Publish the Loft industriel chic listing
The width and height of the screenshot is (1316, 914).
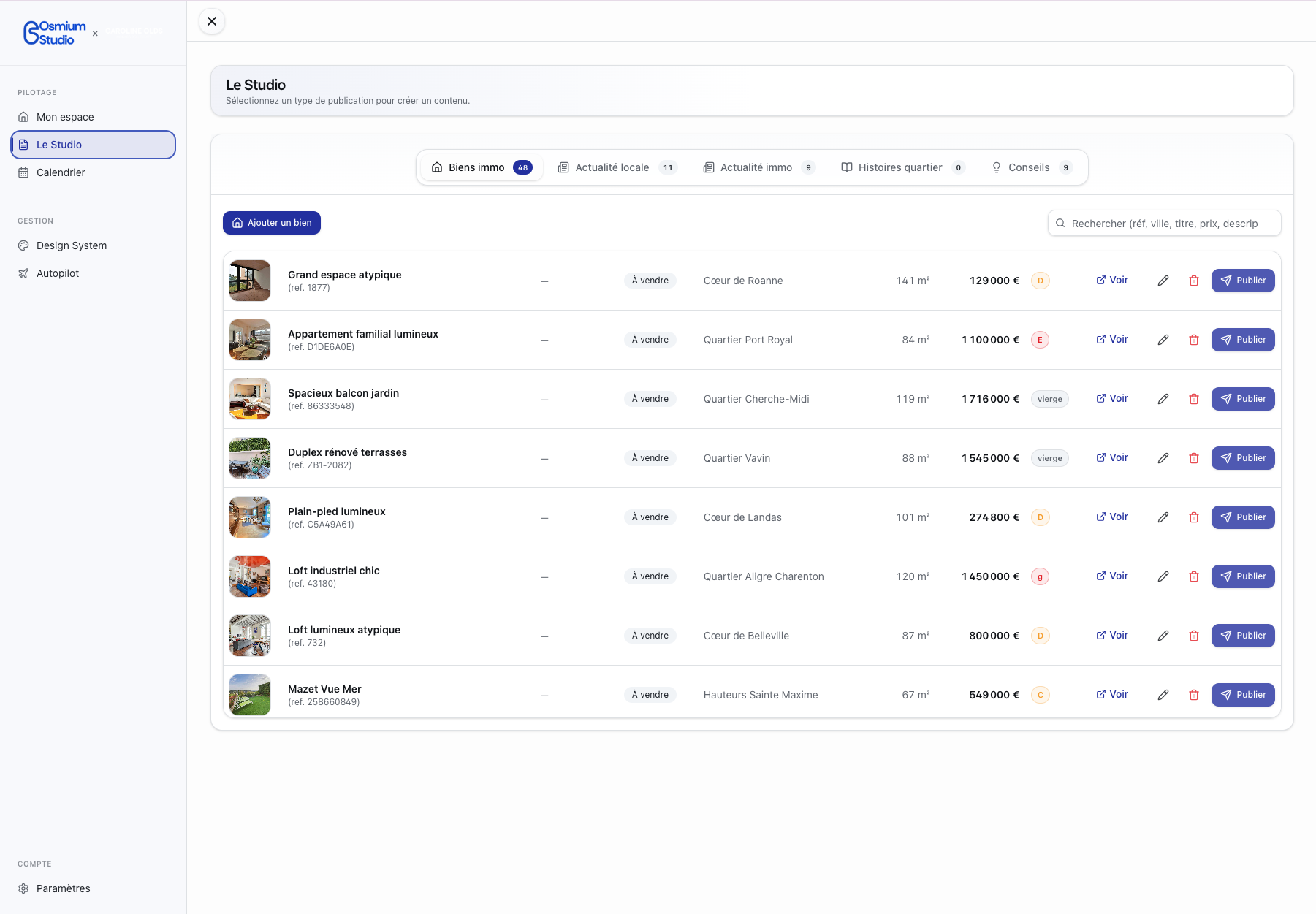(x=1243, y=576)
